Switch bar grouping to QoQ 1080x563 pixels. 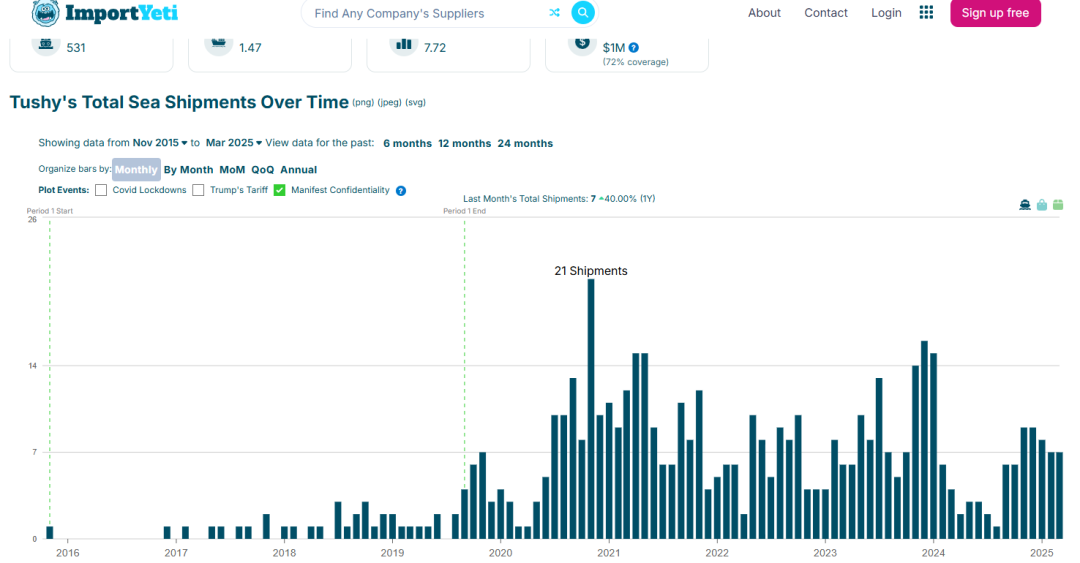point(262,170)
